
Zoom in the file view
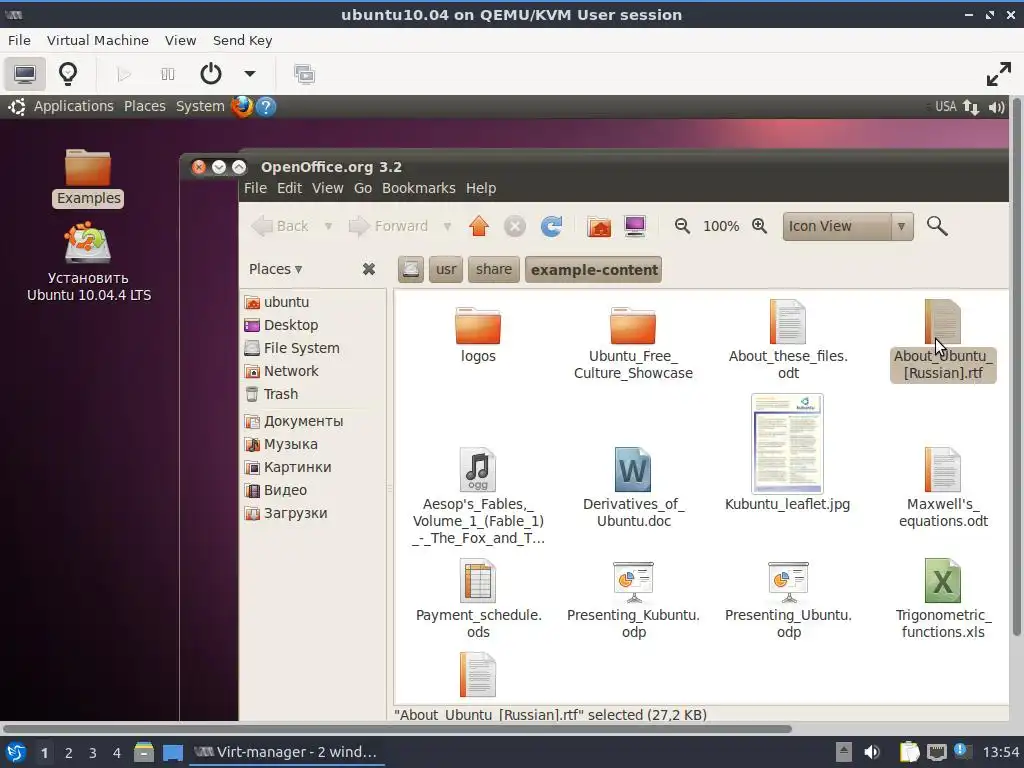[x=759, y=226]
